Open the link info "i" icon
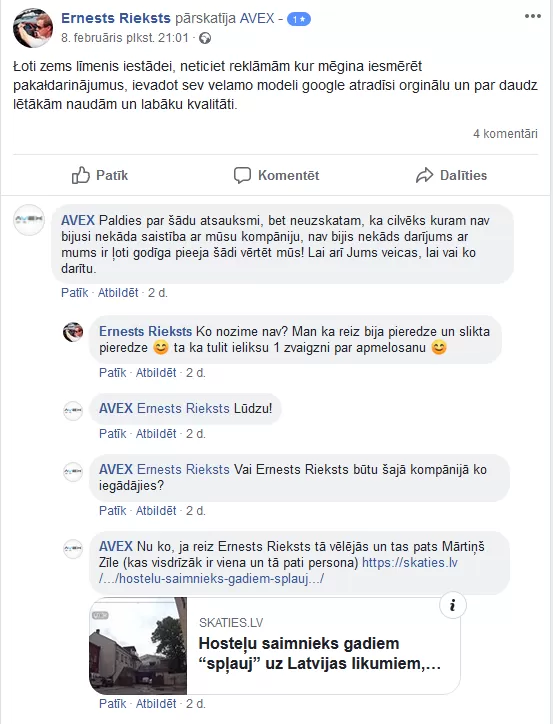 452,605
